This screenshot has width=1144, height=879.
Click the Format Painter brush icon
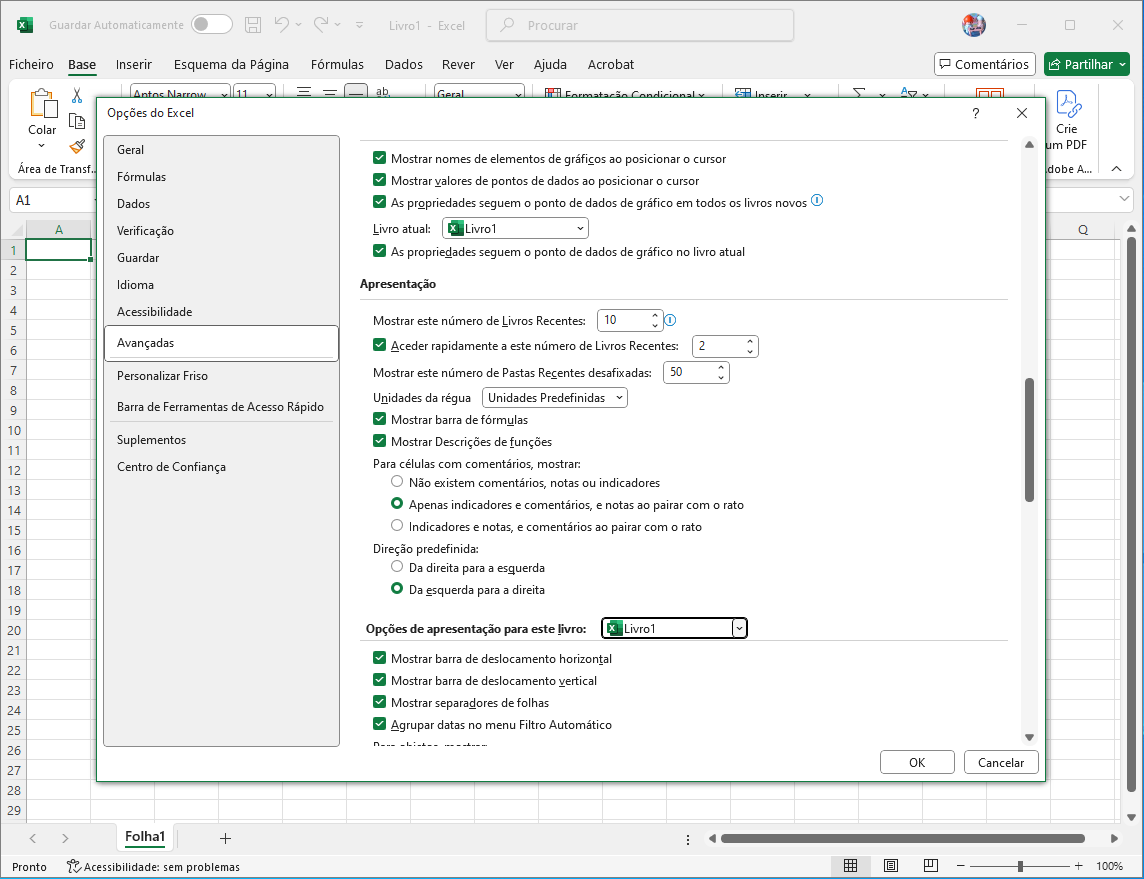[x=77, y=146]
